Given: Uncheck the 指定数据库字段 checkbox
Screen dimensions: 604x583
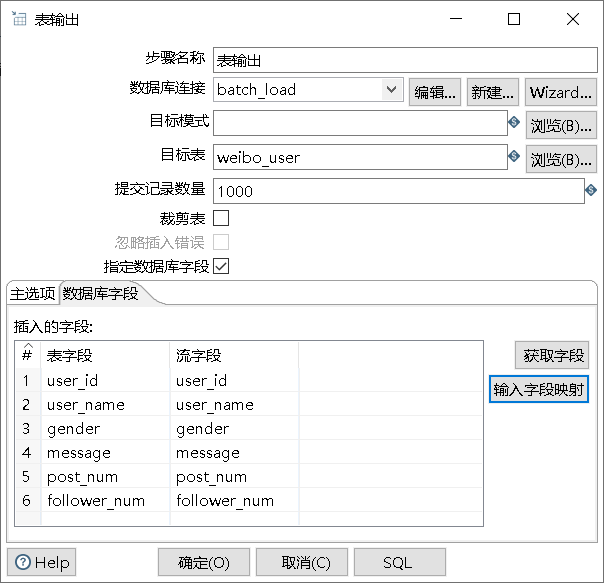Looking at the screenshot, I should [x=221, y=266].
